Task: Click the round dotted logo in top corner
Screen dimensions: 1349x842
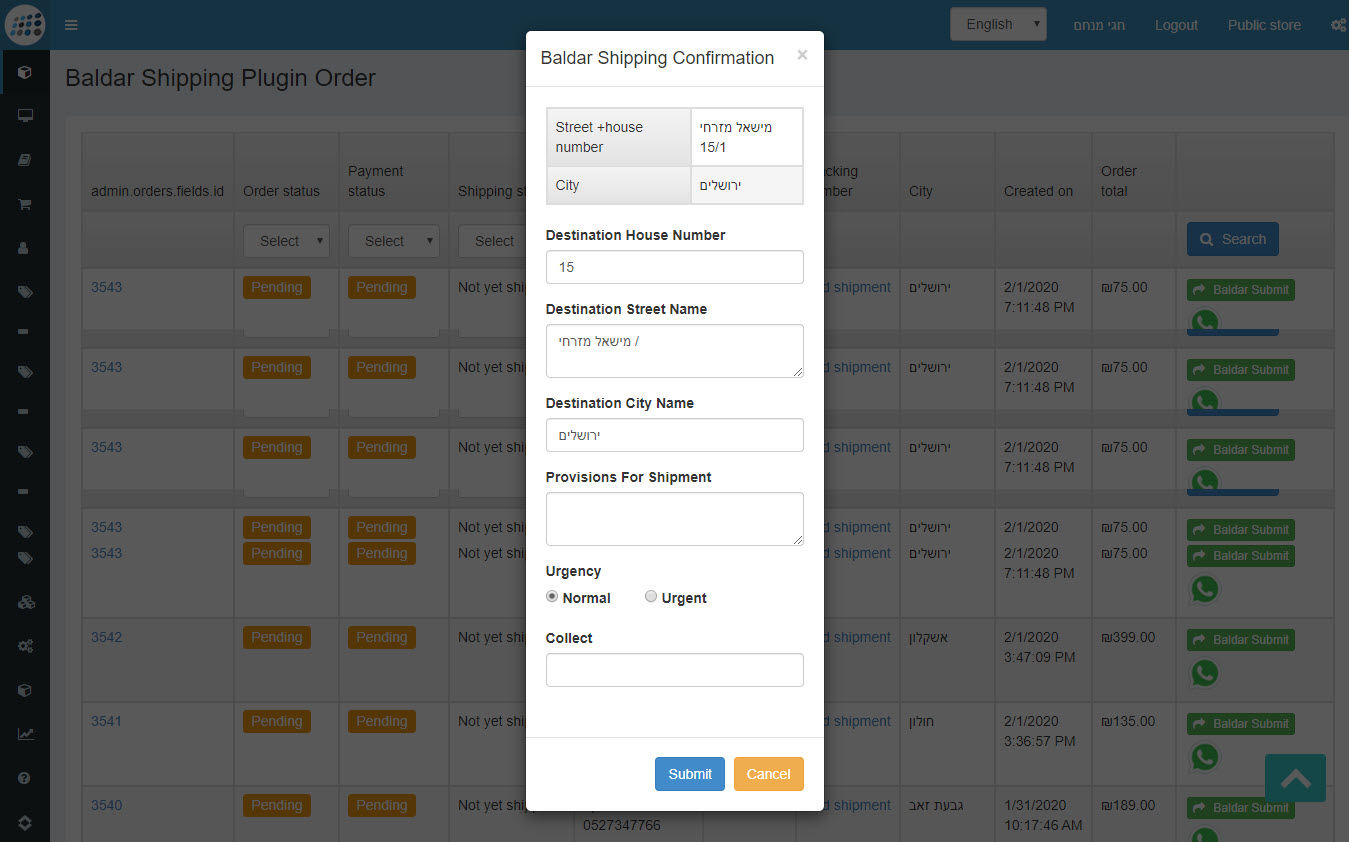Action: tap(25, 25)
